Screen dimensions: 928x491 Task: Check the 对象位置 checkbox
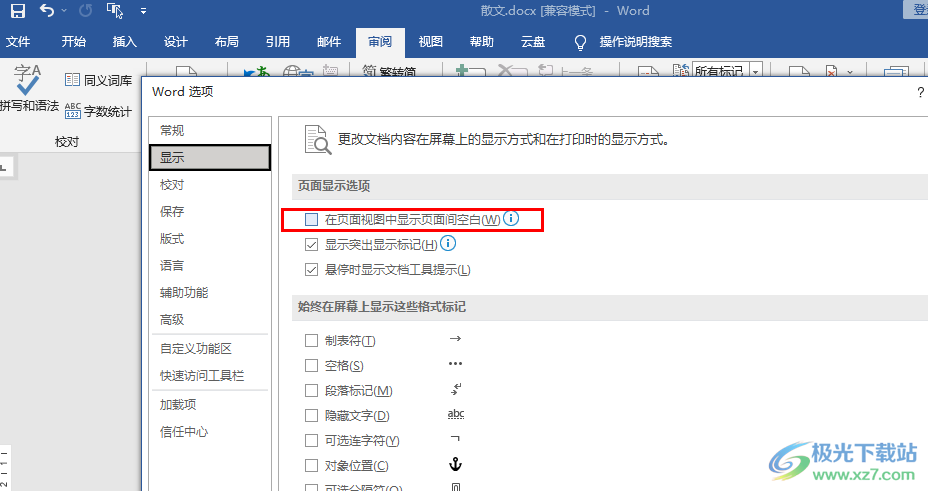311,466
